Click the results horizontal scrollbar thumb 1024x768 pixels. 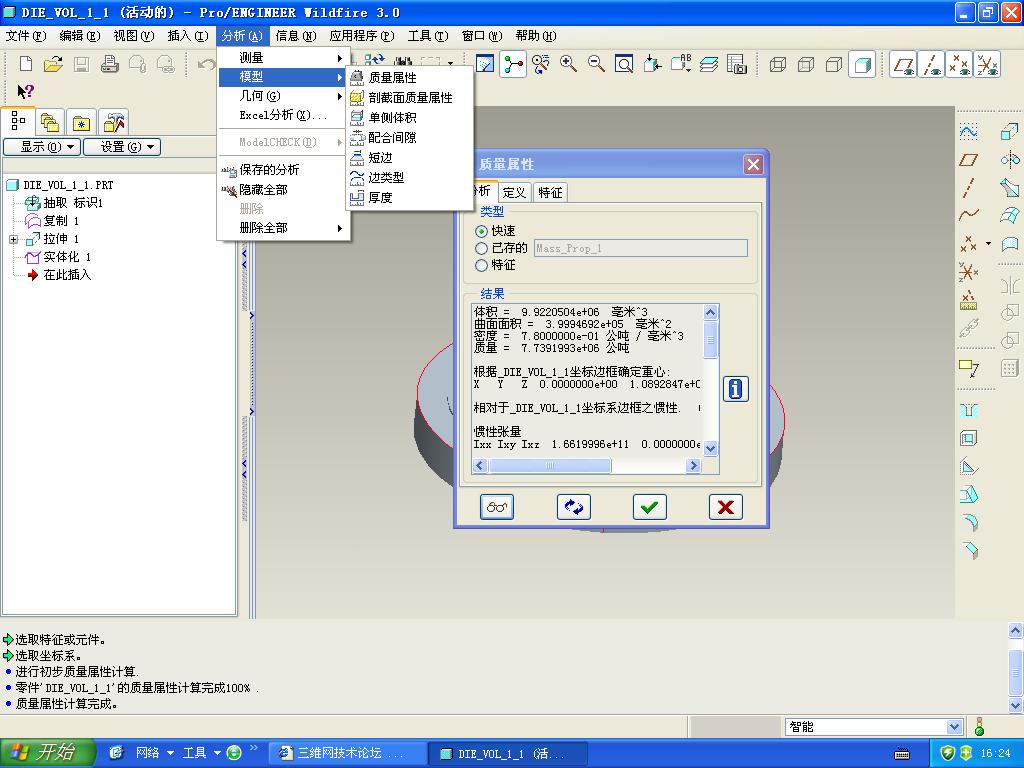[550, 465]
